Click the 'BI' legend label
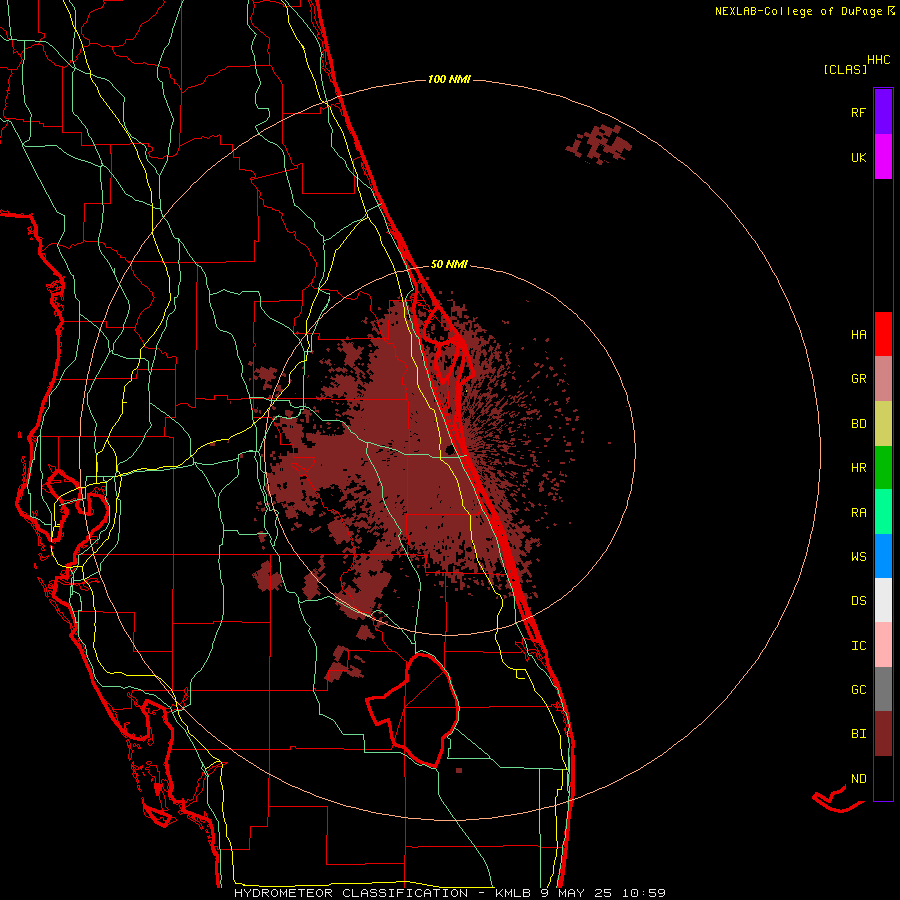 coord(858,734)
